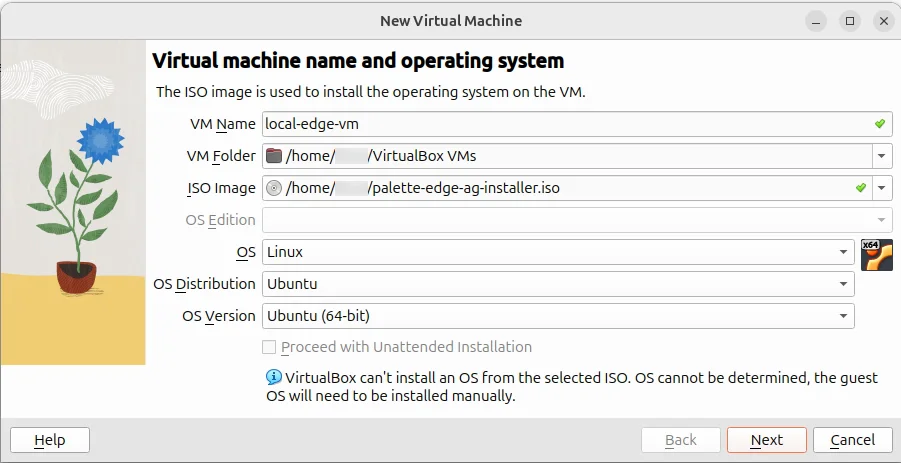Click the x64 Linux OS type icon
The width and height of the screenshot is (901, 463).
tap(876, 254)
